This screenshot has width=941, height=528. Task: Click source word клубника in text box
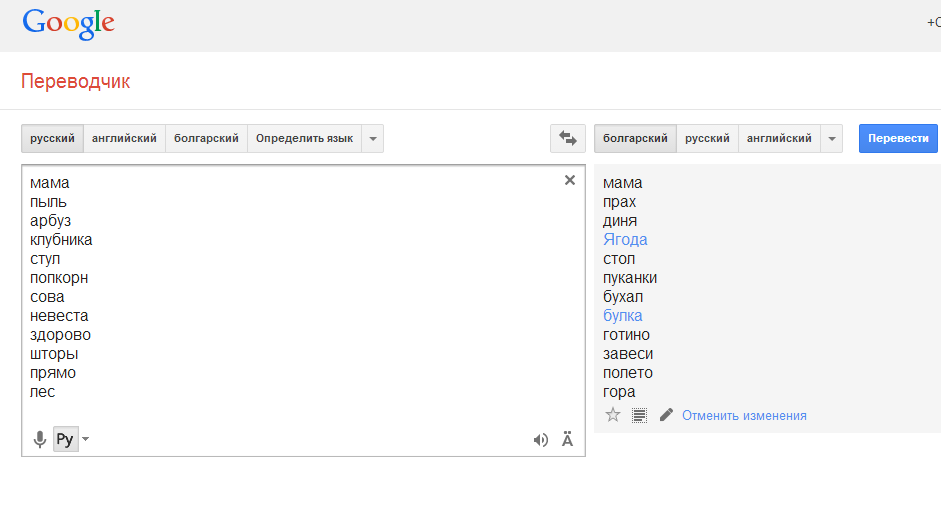pos(61,239)
